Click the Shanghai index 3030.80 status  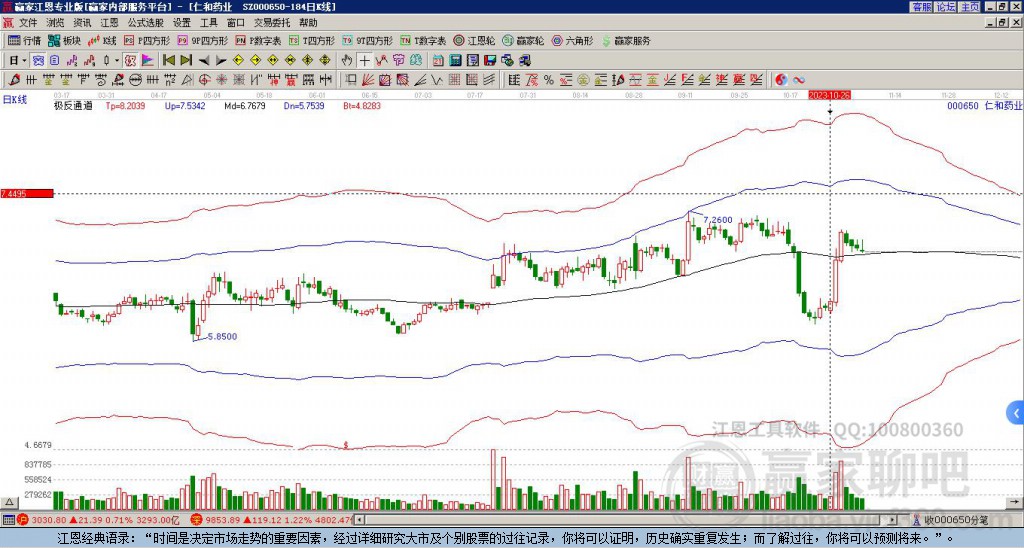click(98, 520)
